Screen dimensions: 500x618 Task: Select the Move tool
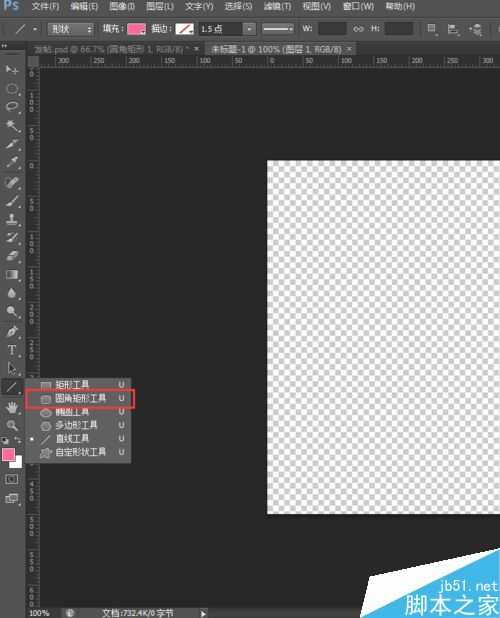11,70
